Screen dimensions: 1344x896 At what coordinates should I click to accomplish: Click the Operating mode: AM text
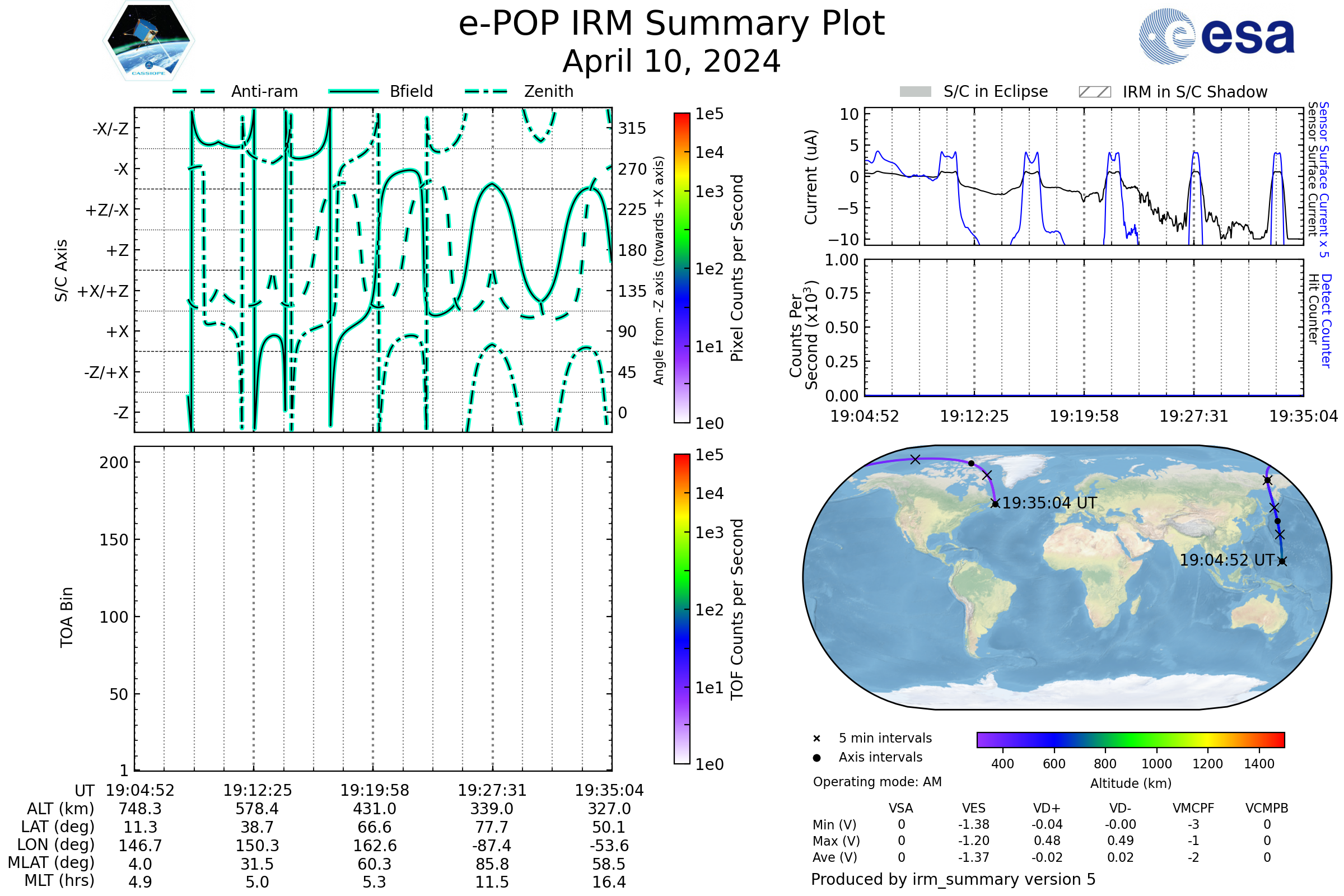(x=877, y=782)
